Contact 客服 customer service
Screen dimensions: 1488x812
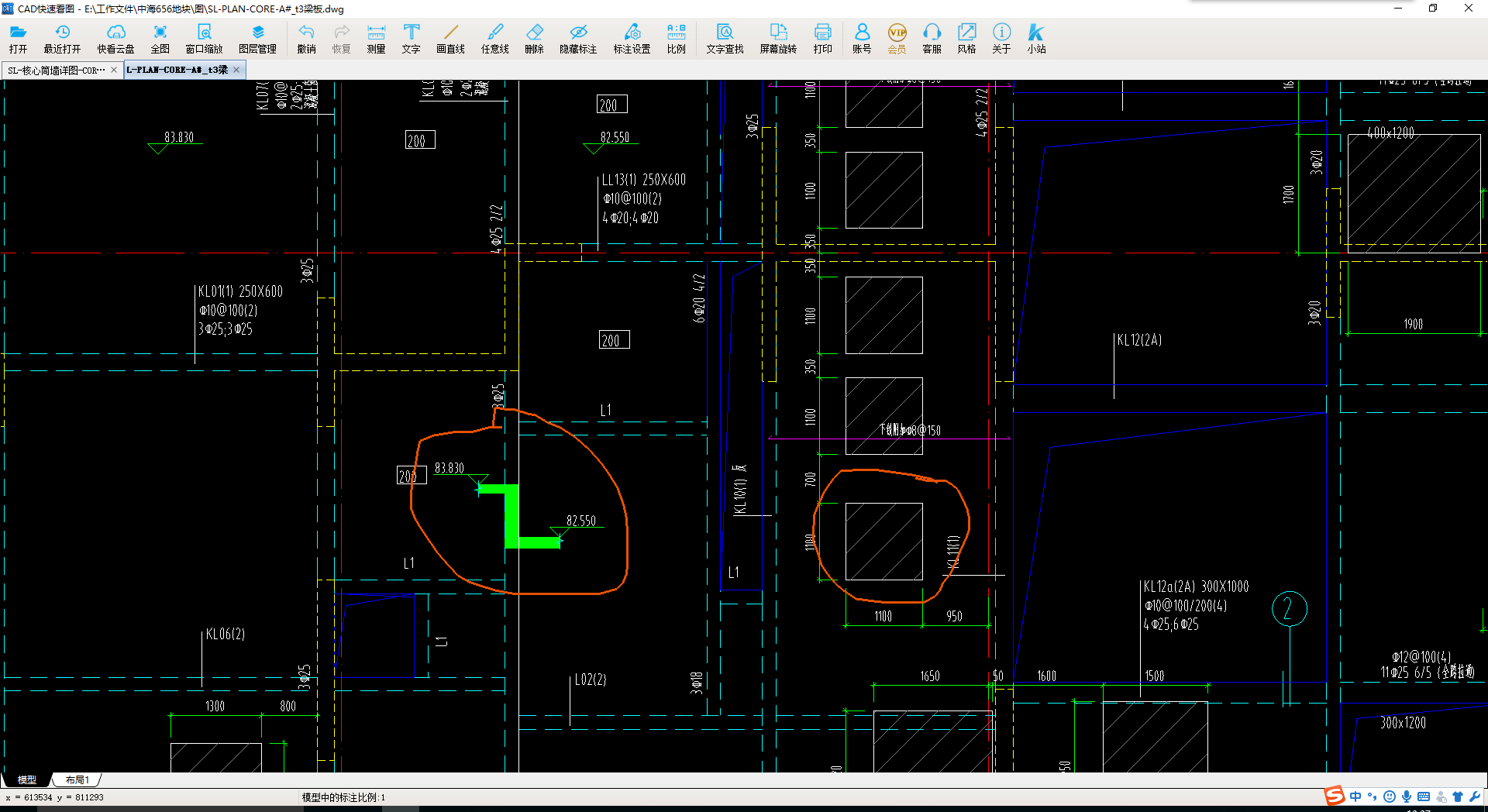[x=932, y=38]
